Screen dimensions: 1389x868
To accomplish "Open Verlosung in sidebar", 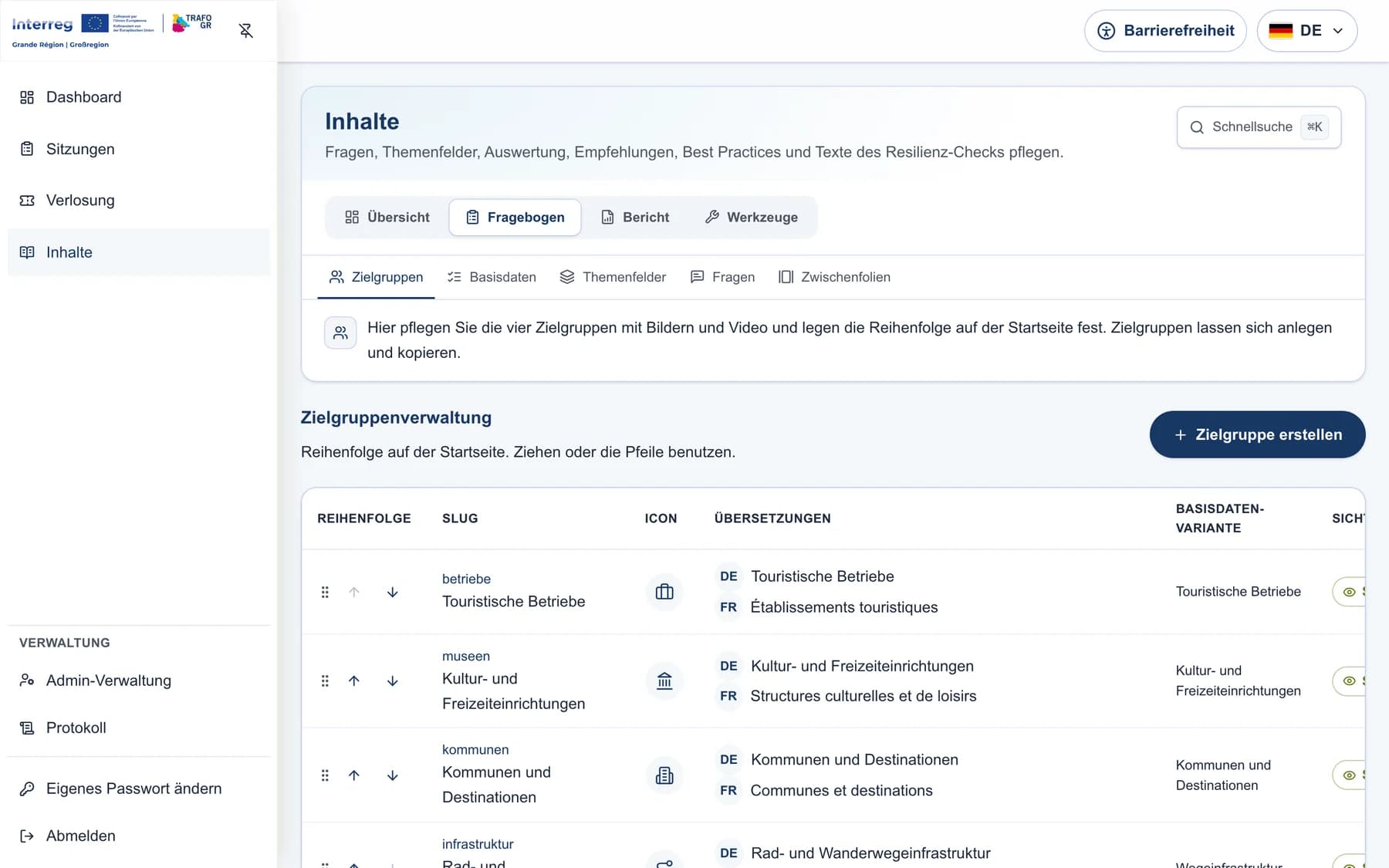I will 139,201.
